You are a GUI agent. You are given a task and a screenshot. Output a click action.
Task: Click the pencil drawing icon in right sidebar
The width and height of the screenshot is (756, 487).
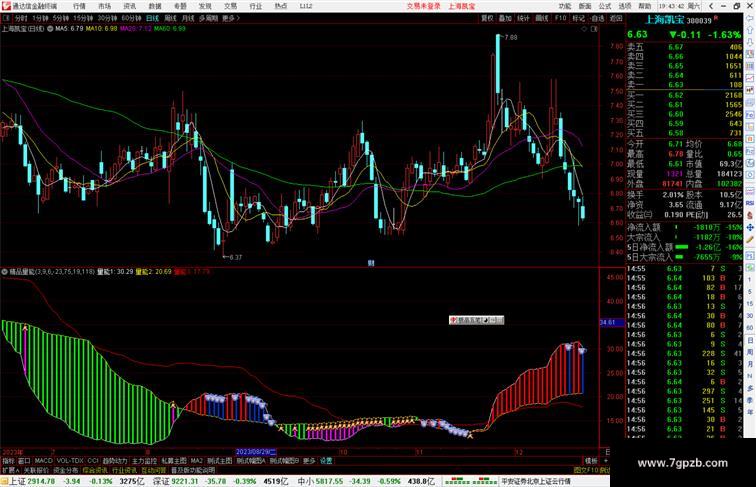point(750,240)
